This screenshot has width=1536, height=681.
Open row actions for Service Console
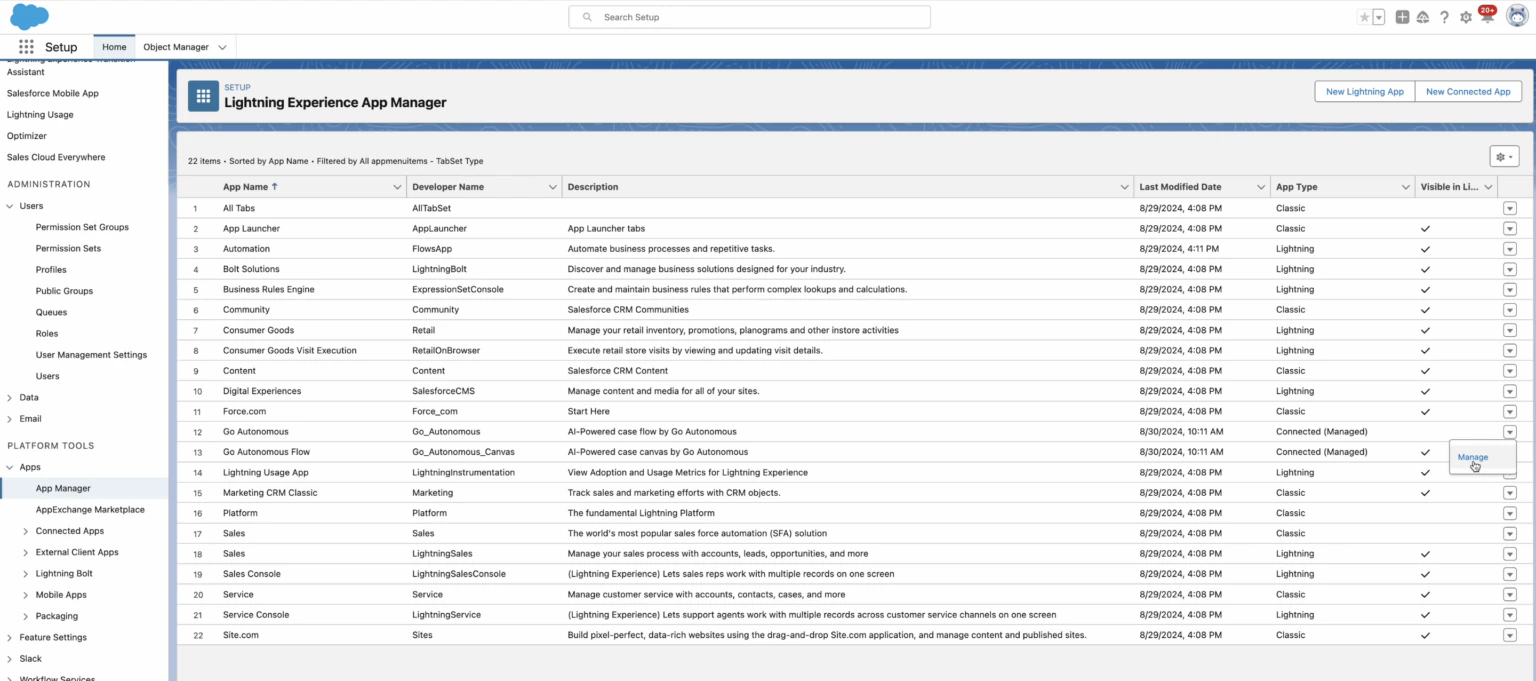click(x=1509, y=615)
